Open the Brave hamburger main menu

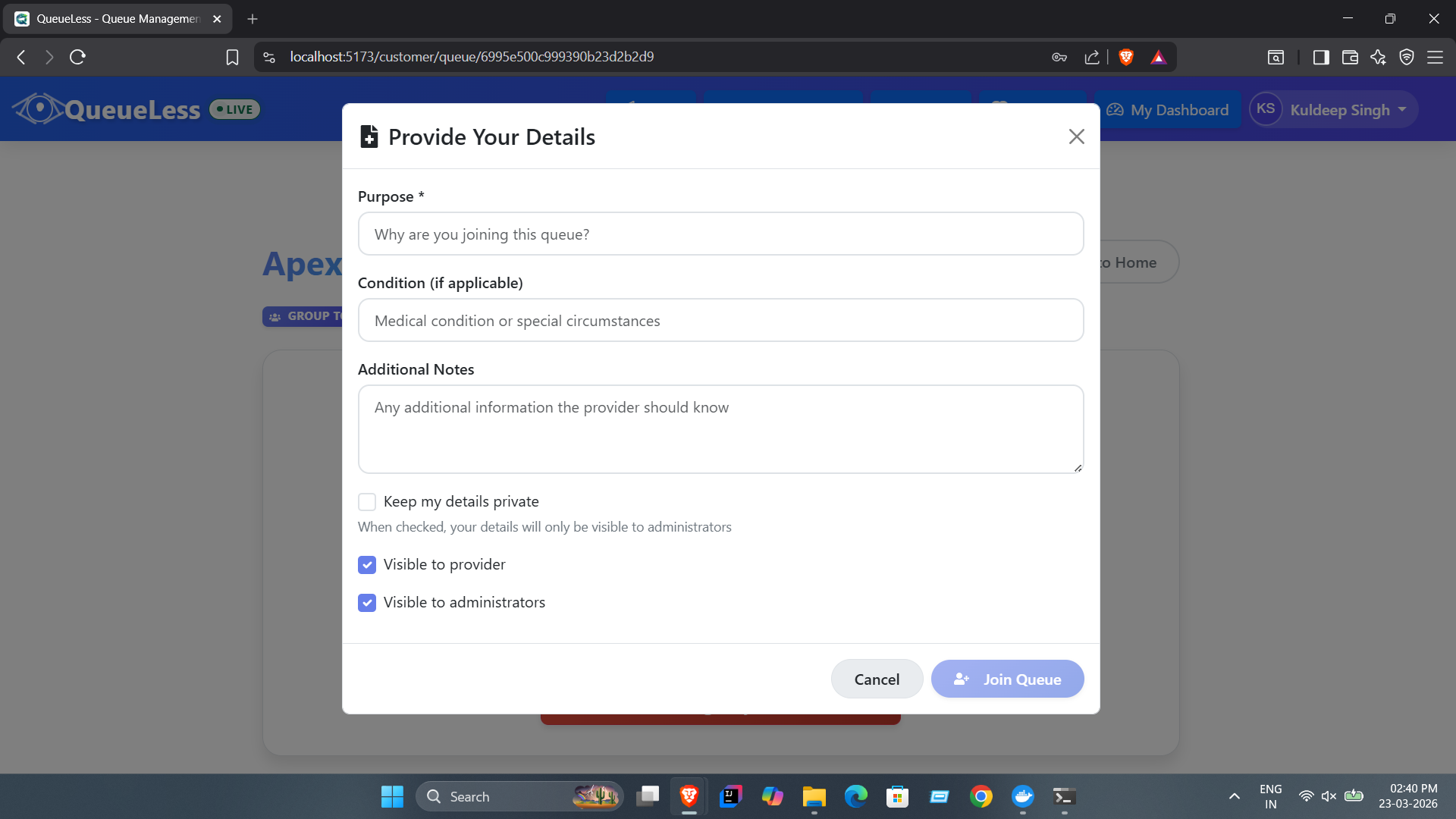pyautogui.click(x=1435, y=57)
